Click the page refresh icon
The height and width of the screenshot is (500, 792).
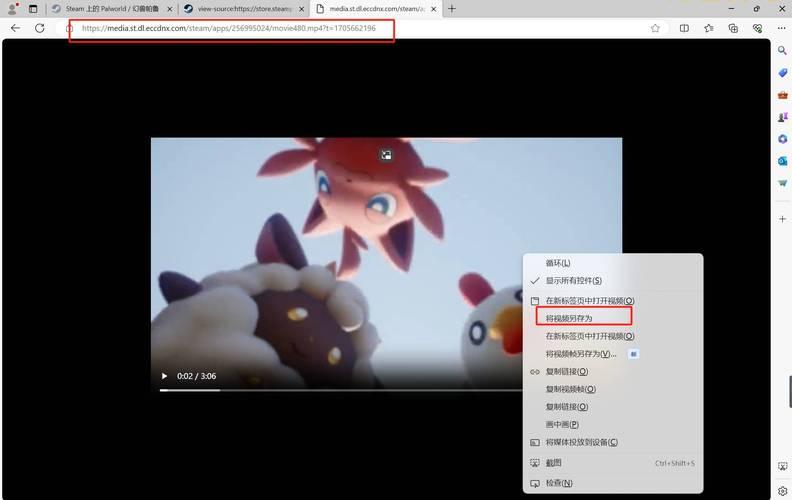pyautogui.click(x=40, y=28)
